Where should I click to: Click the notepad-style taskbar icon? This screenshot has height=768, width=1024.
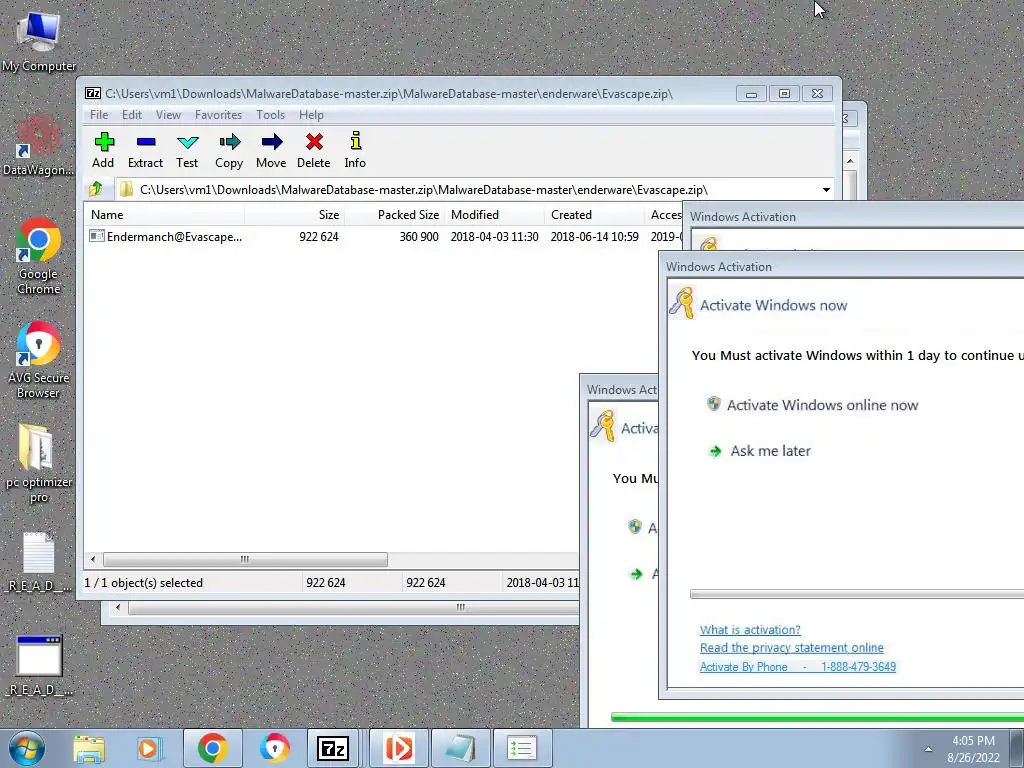coord(460,748)
